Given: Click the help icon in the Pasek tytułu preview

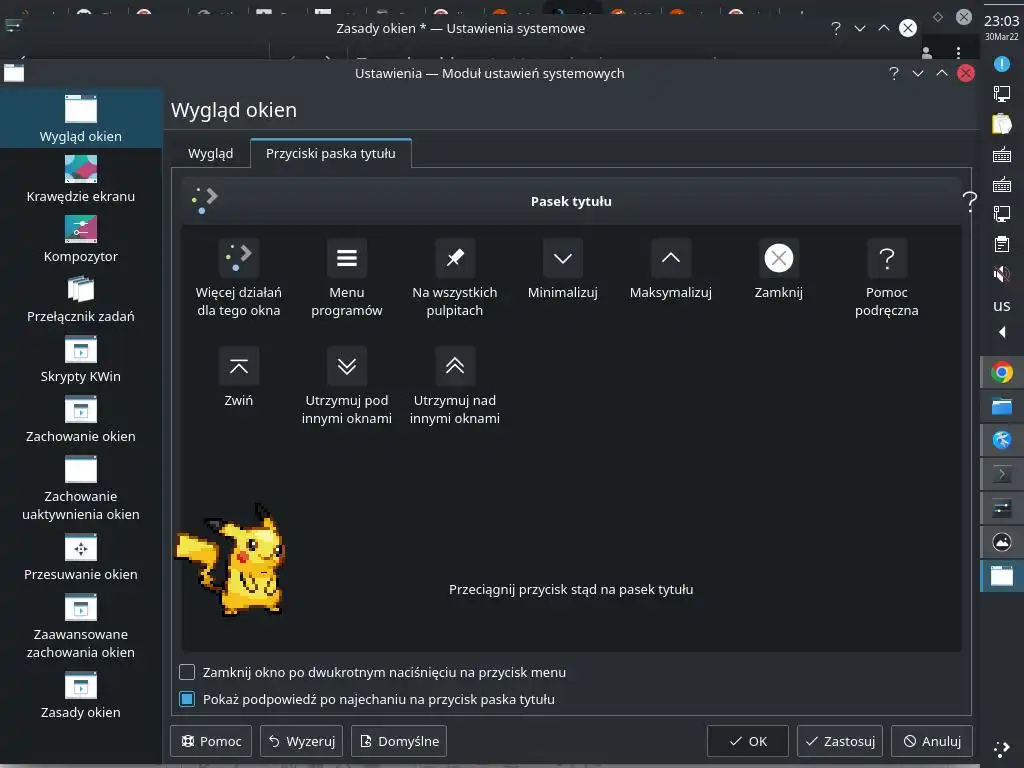Looking at the screenshot, I should (x=970, y=201).
